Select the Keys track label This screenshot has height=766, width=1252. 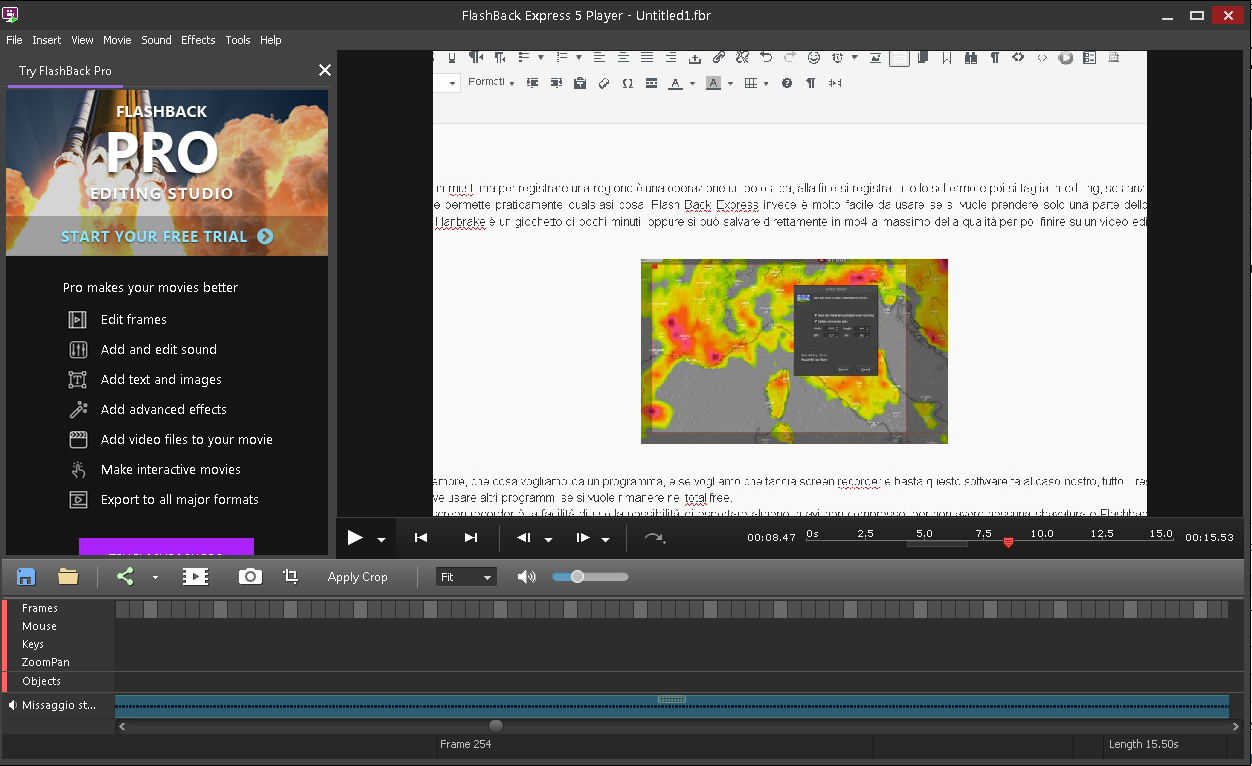[33, 644]
